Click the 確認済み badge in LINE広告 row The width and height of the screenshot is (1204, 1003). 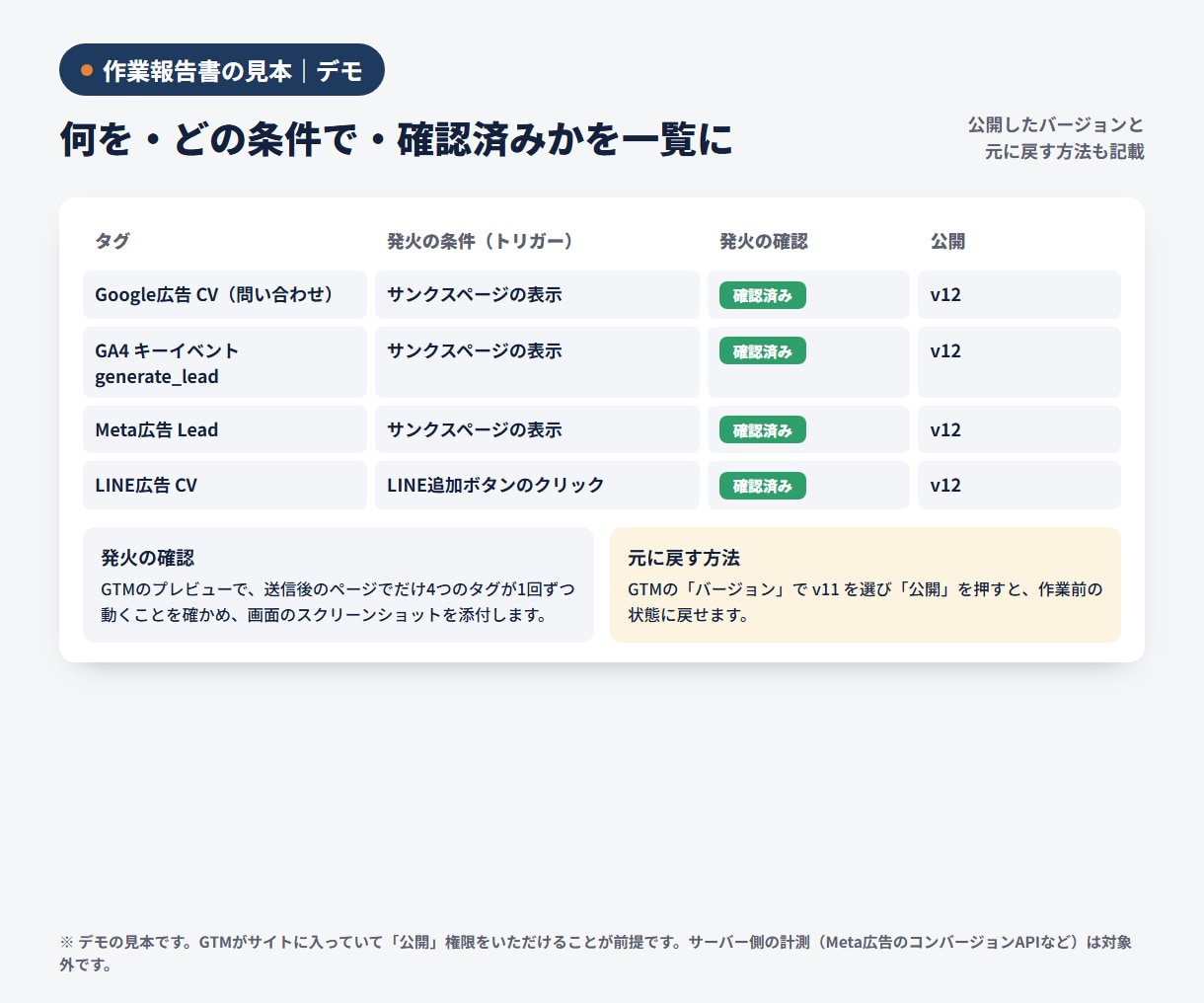[x=763, y=486]
